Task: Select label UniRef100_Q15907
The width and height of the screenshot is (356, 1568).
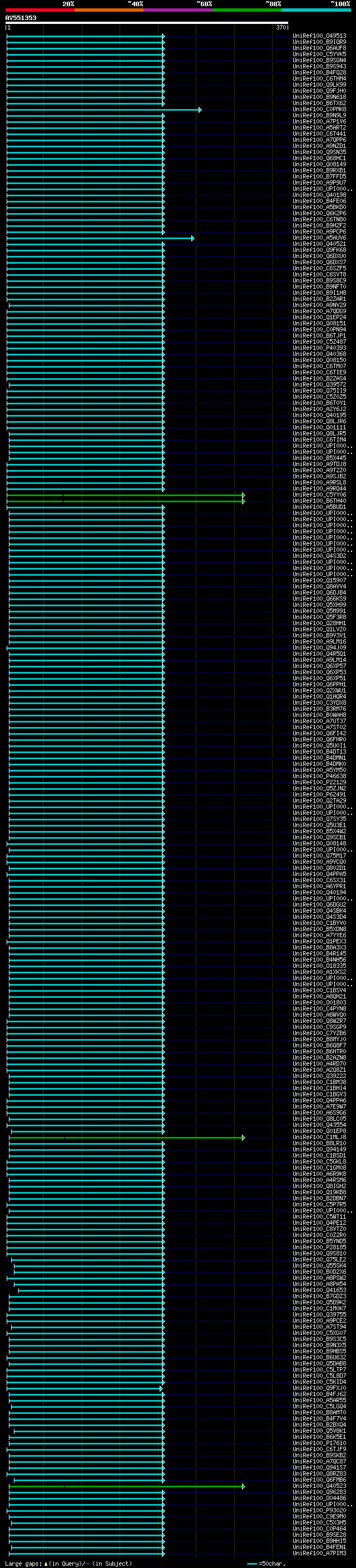Action: (319, 581)
